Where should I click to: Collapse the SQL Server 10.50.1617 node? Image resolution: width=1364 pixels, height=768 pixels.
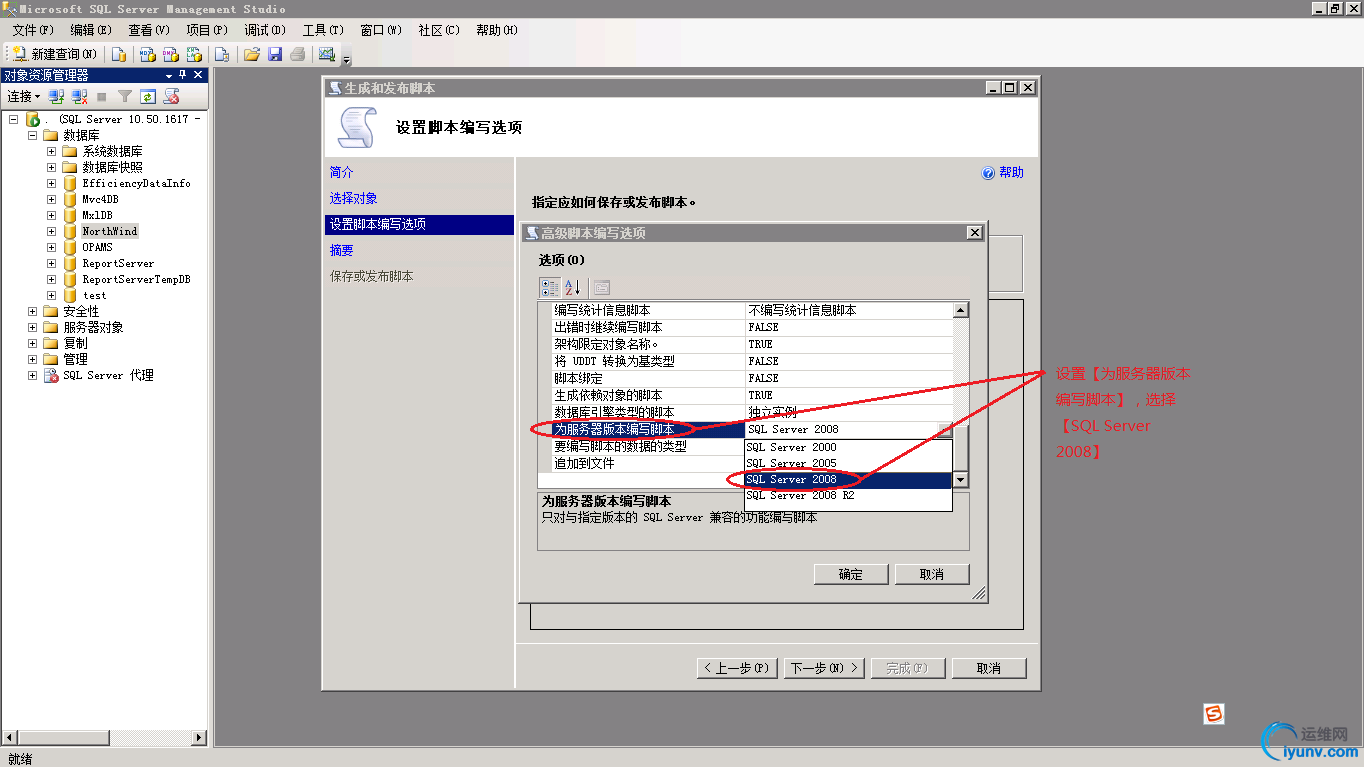14,119
